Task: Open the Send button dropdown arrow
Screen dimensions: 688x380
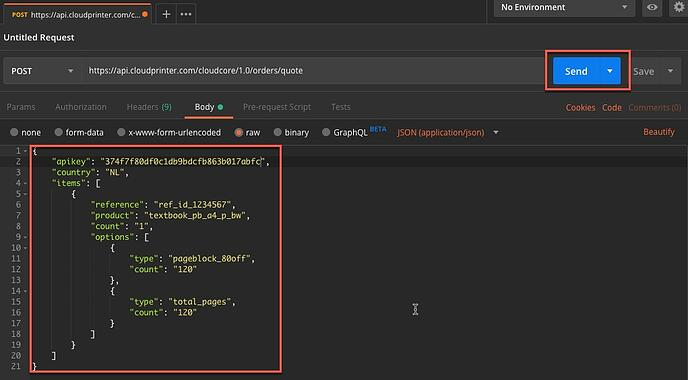Action: point(610,71)
